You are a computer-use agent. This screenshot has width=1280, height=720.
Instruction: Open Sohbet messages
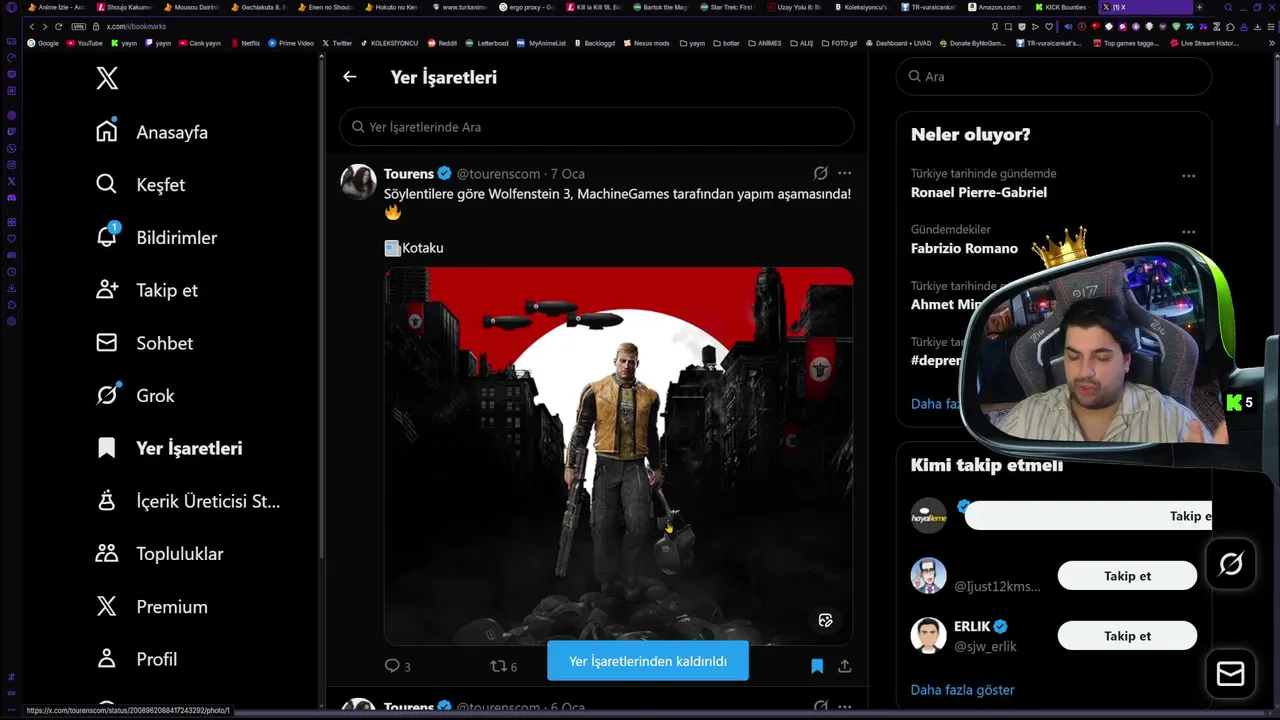click(x=144, y=343)
